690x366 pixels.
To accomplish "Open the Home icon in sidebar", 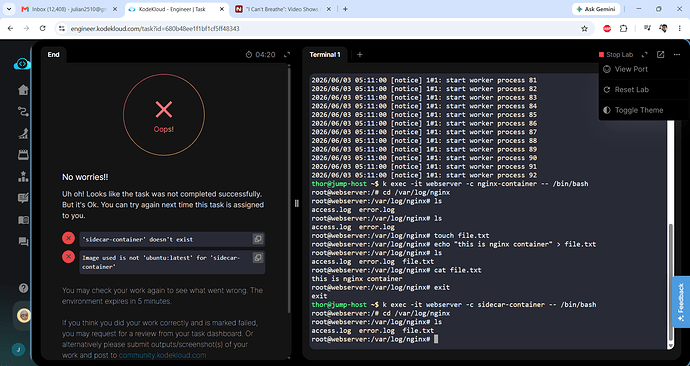I will coord(23,90).
